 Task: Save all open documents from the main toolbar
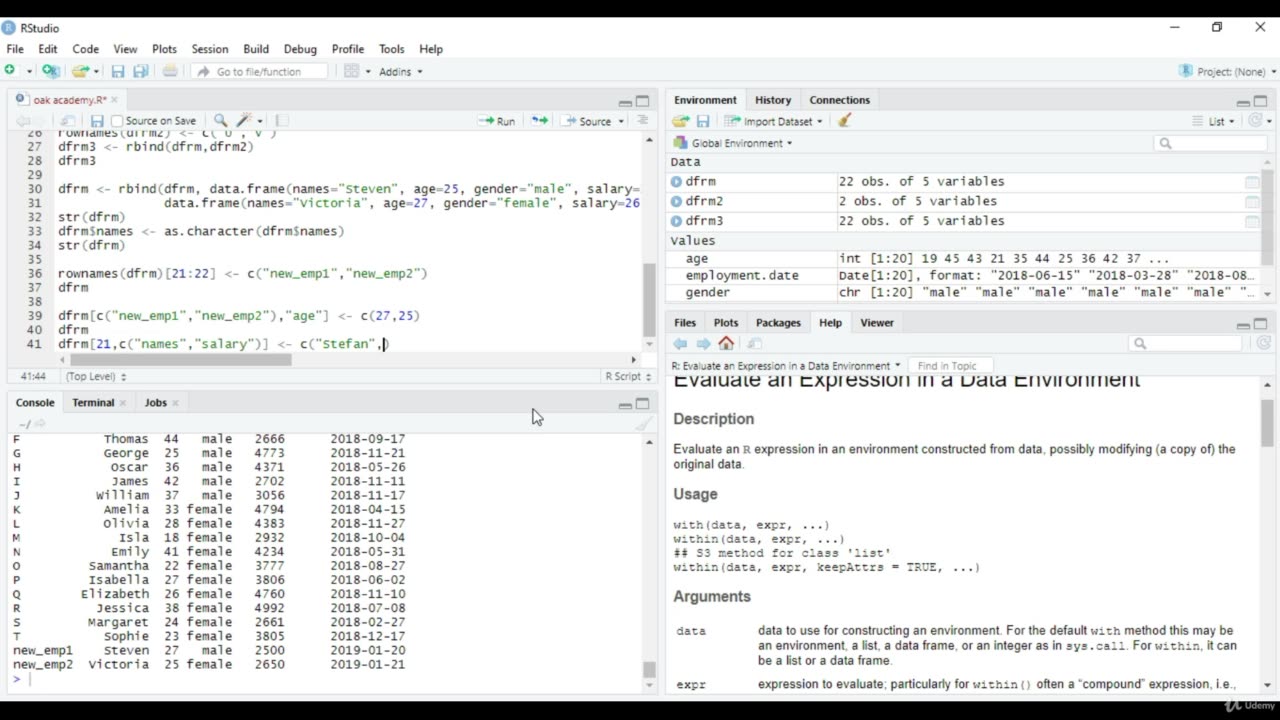coord(141,71)
